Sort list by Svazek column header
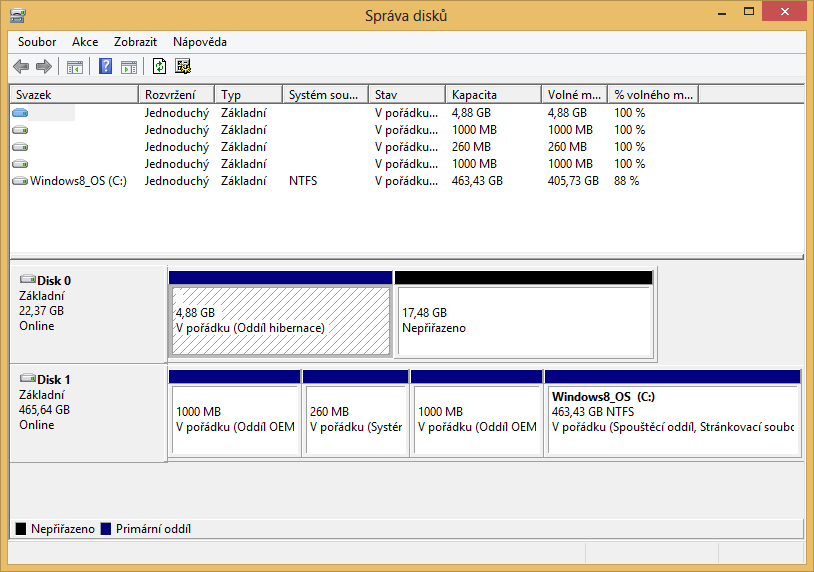This screenshot has height=572, width=814. tap(73, 95)
